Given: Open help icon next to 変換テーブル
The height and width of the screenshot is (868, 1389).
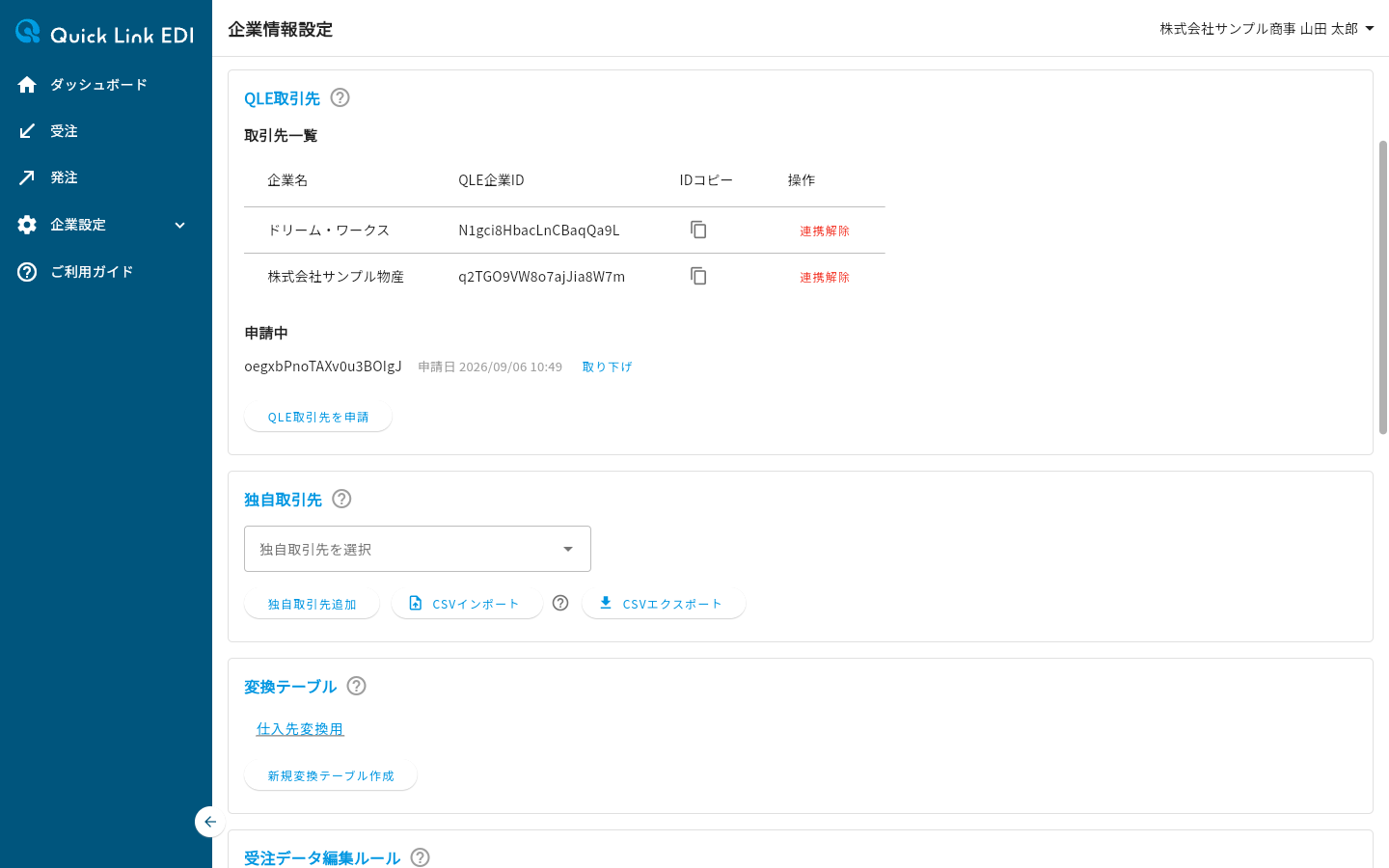Looking at the screenshot, I should point(356,686).
